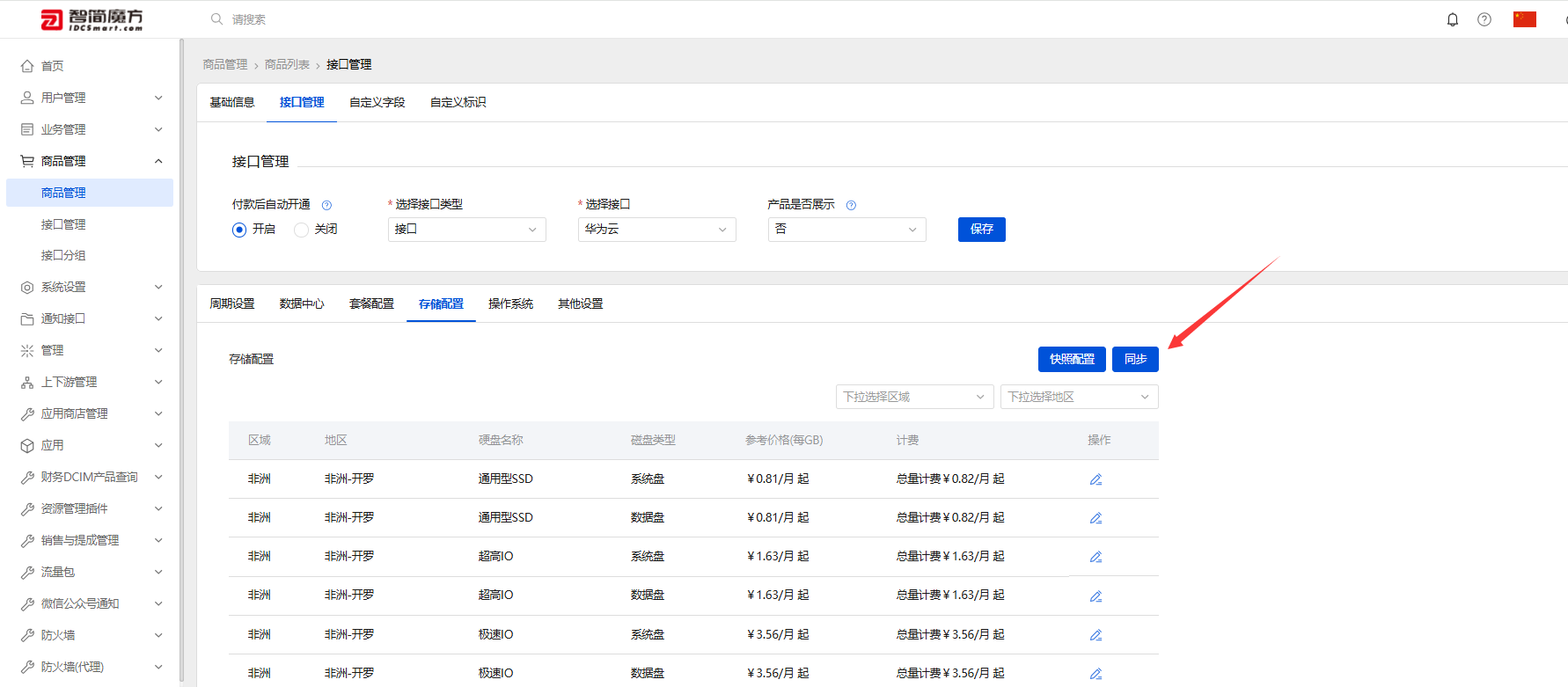The image size is (1568, 687).
Task: Open the 下拉选择地区 dropdown
Action: [1080, 397]
